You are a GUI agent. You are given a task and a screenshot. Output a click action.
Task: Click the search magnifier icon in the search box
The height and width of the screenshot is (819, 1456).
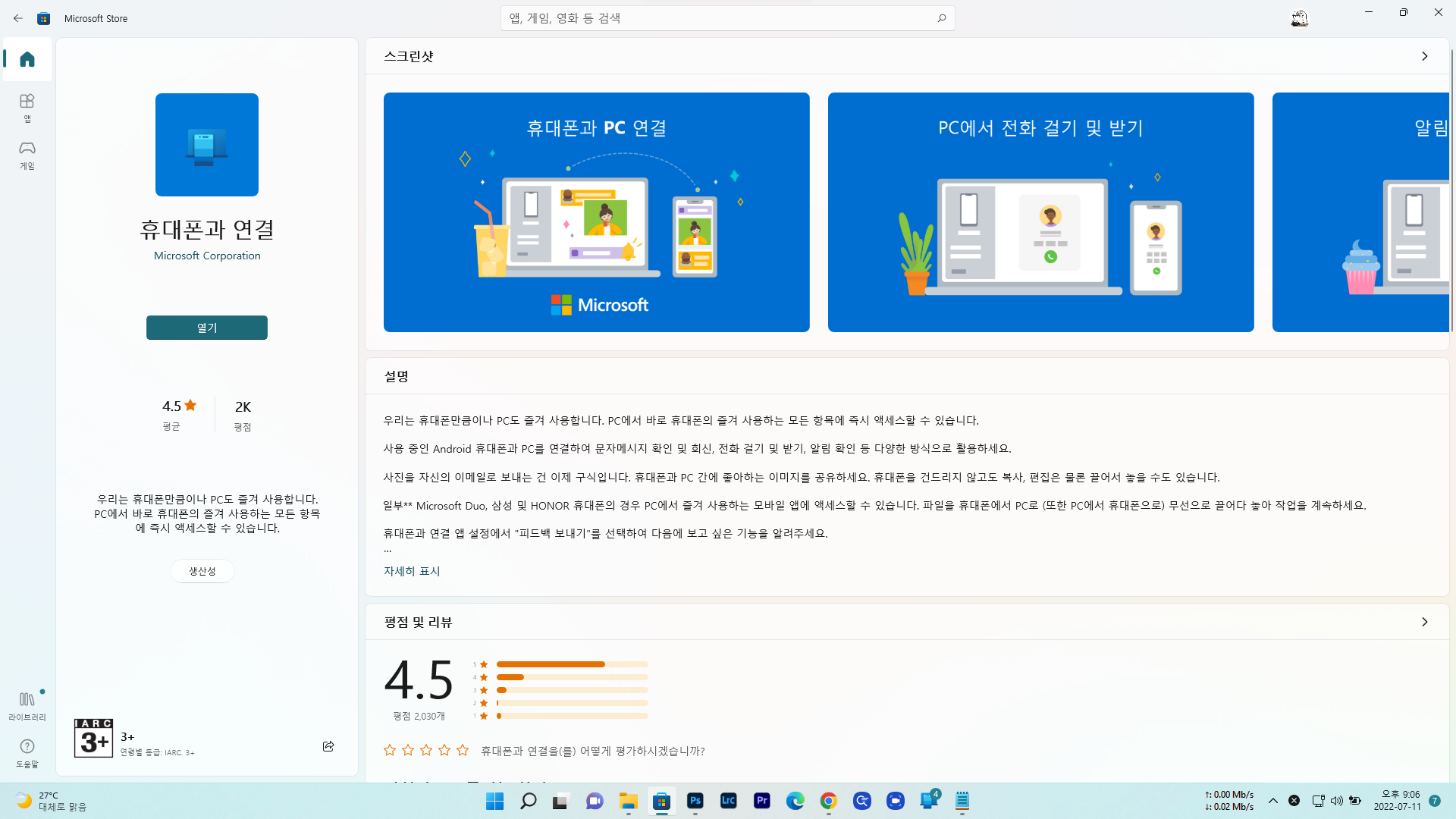click(x=941, y=18)
